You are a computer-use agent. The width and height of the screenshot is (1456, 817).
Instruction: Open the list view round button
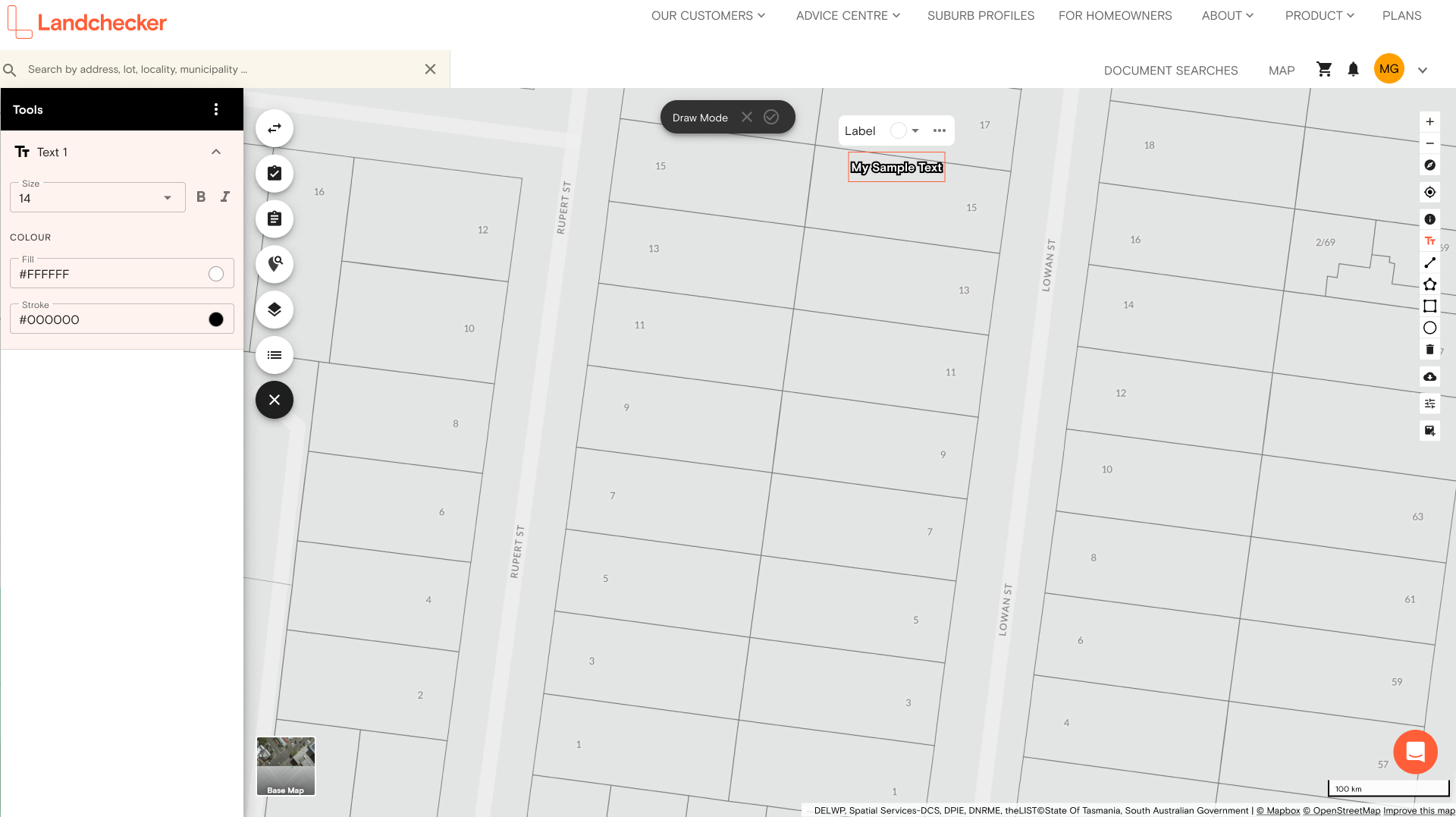[275, 355]
